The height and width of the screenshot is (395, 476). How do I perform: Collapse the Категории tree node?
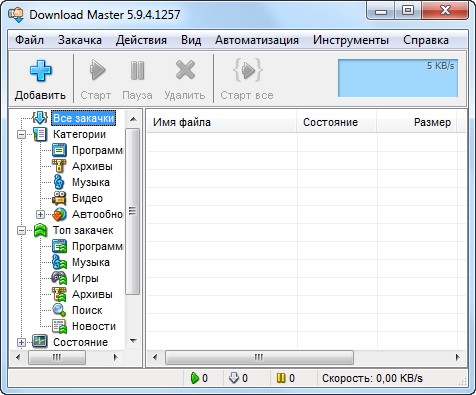click(21, 135)
